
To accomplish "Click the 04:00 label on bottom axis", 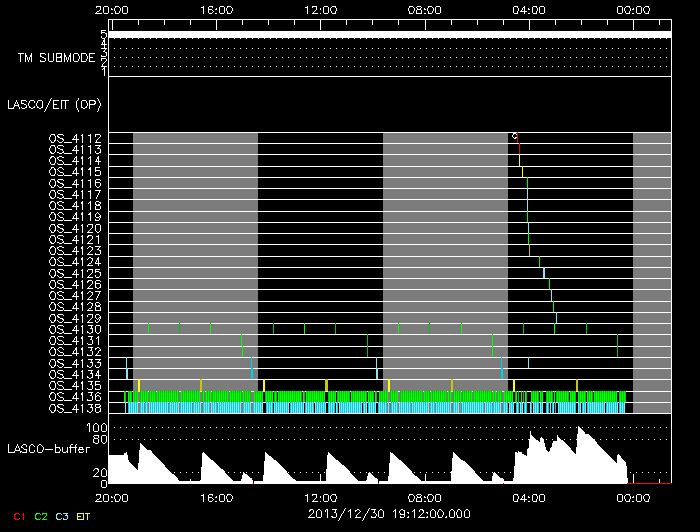I will point(528,497).
